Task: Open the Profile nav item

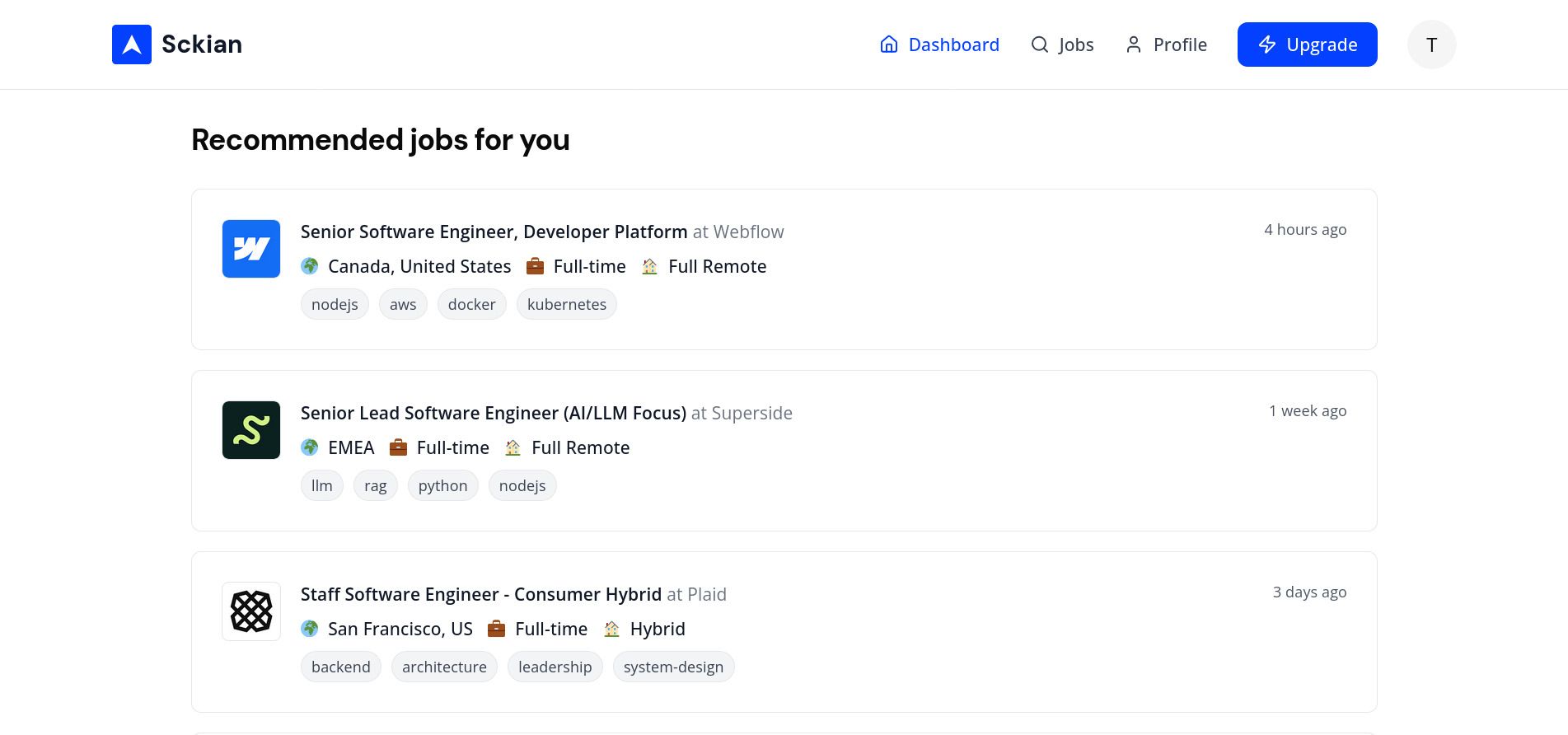Action: point(1166,44)
